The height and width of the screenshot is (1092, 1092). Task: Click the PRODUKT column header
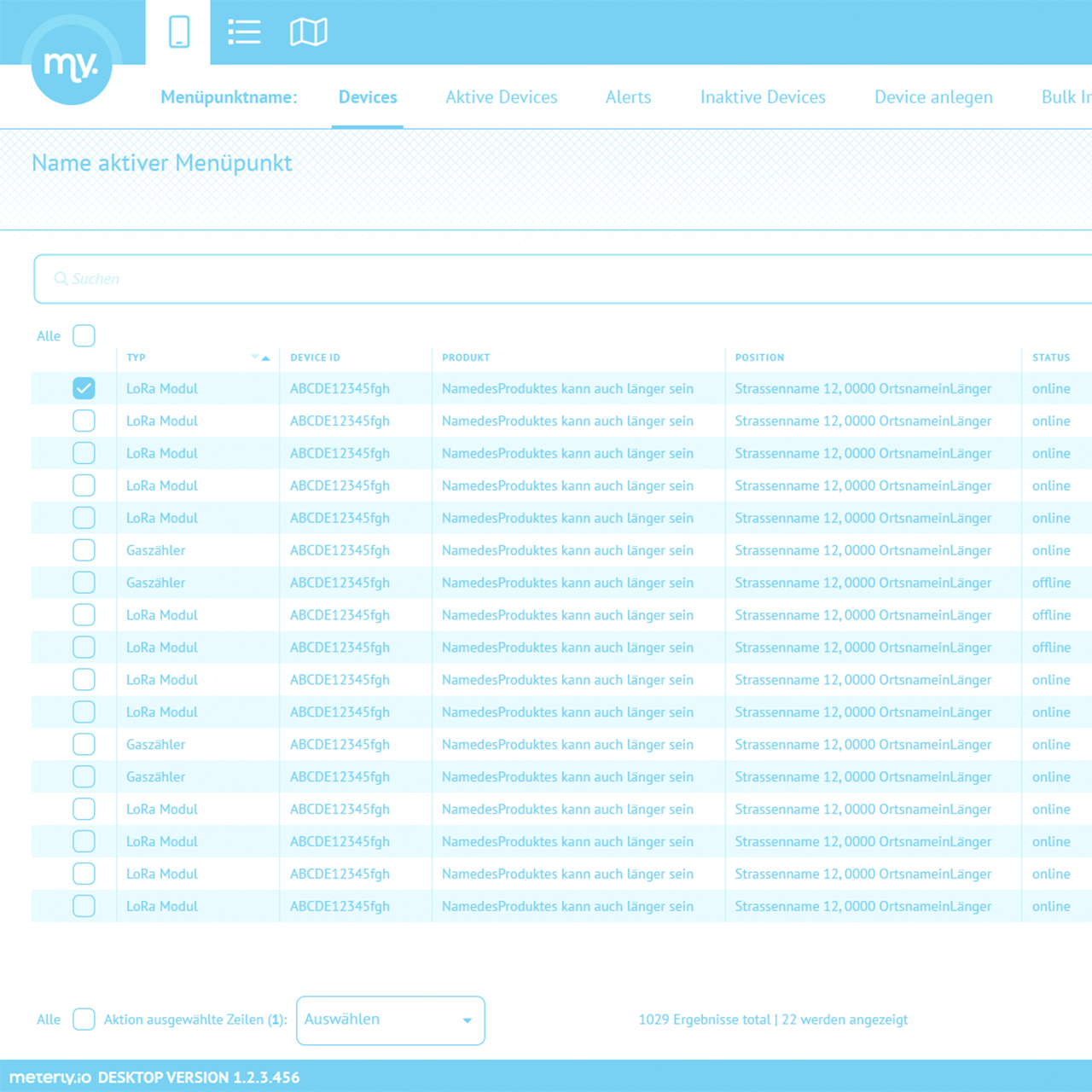[466, 357]
